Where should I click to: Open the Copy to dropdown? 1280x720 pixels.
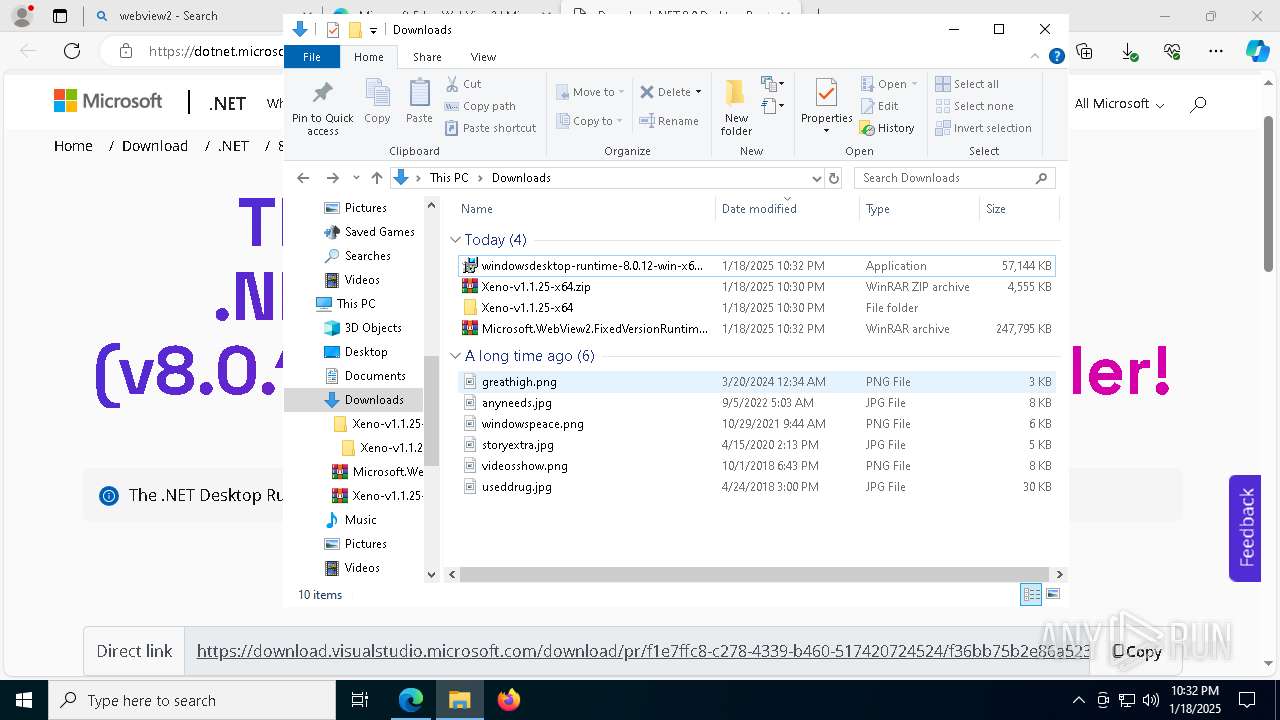(589, 121)
